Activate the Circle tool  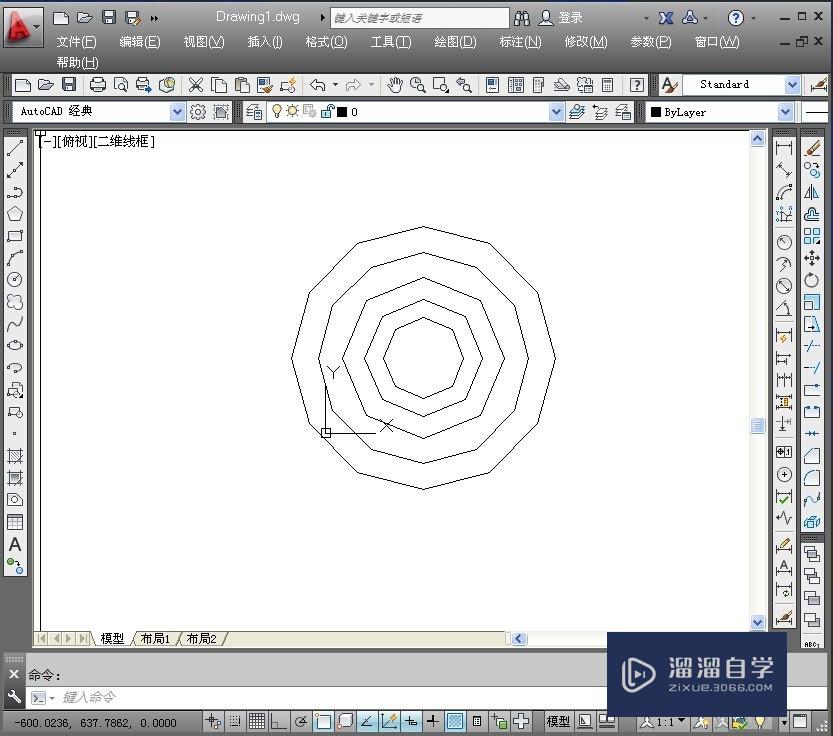15,279
